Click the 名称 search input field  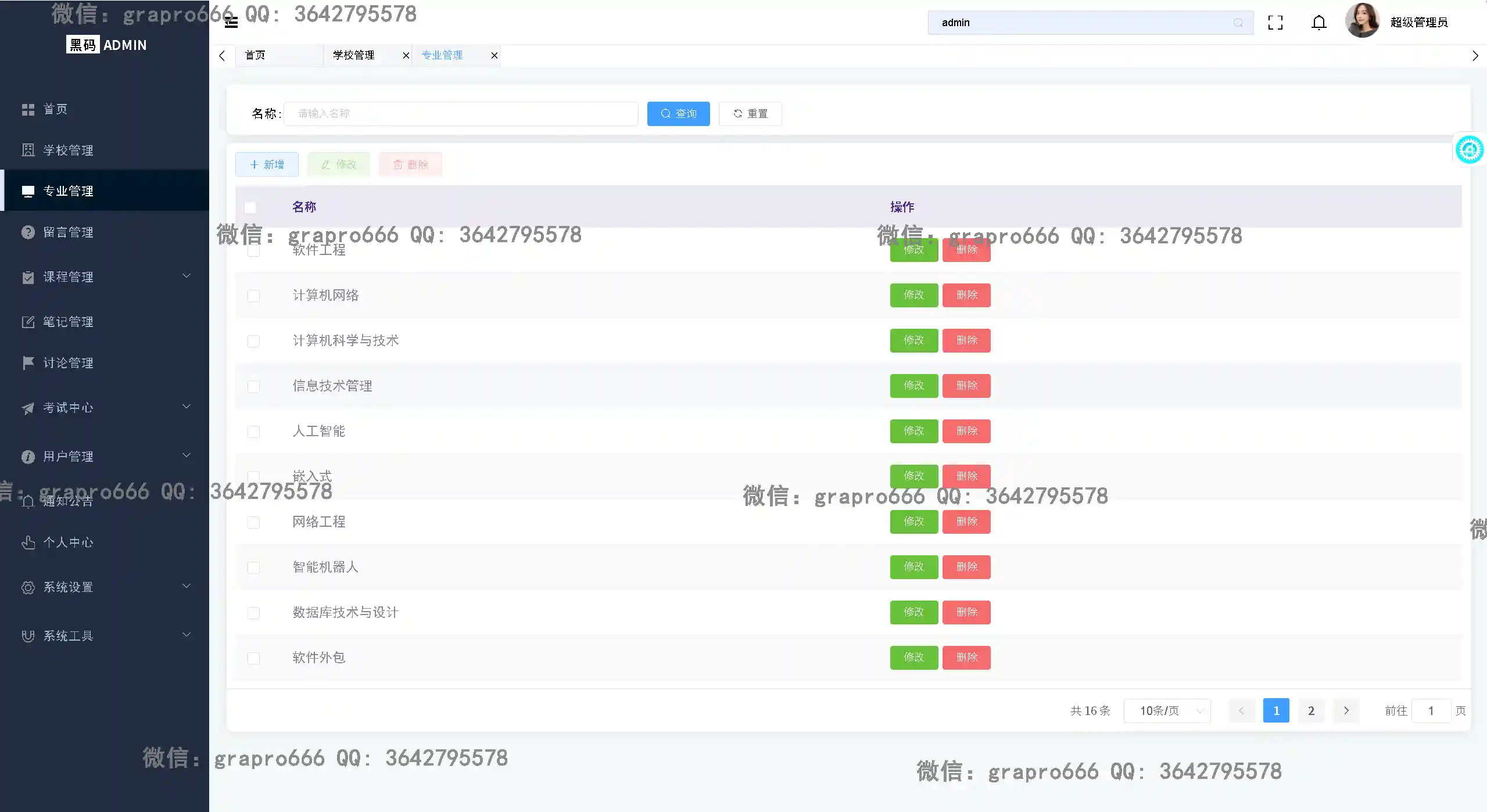(x=460, y=114)
